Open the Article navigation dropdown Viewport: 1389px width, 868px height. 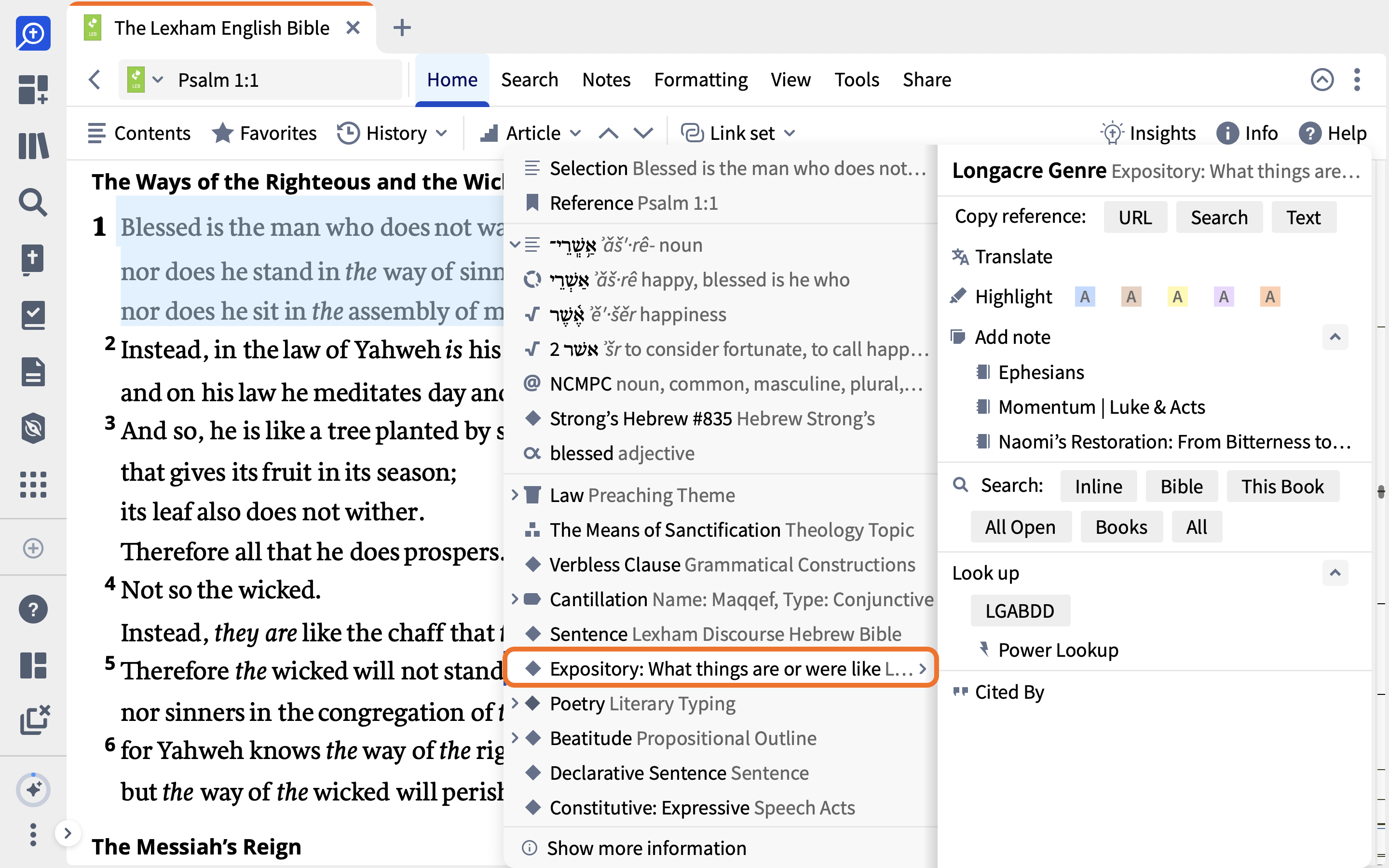(x=531, y=133)
